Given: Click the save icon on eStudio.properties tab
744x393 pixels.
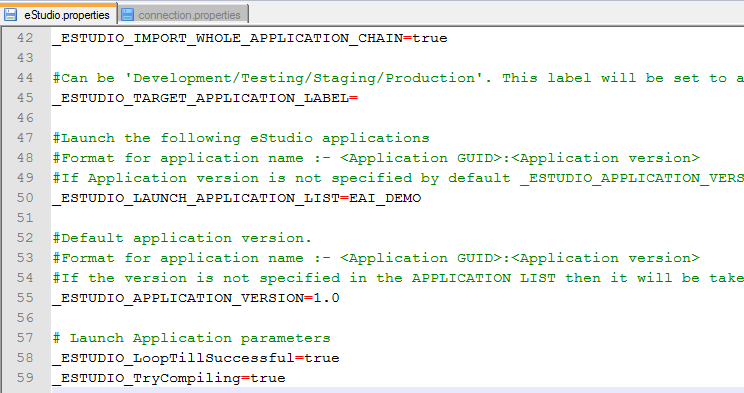Looking at the screenshot, I should tap(10, 15).
